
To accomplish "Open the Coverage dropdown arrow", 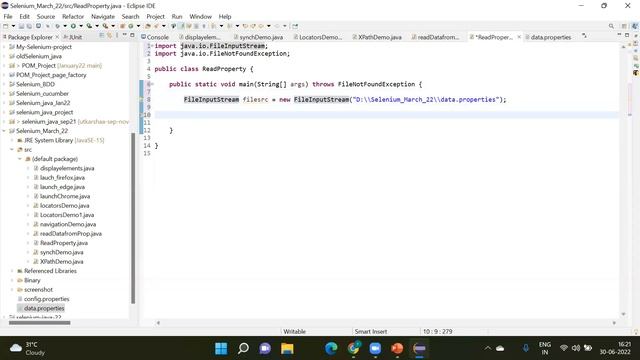I will click(x=97, y=26).
